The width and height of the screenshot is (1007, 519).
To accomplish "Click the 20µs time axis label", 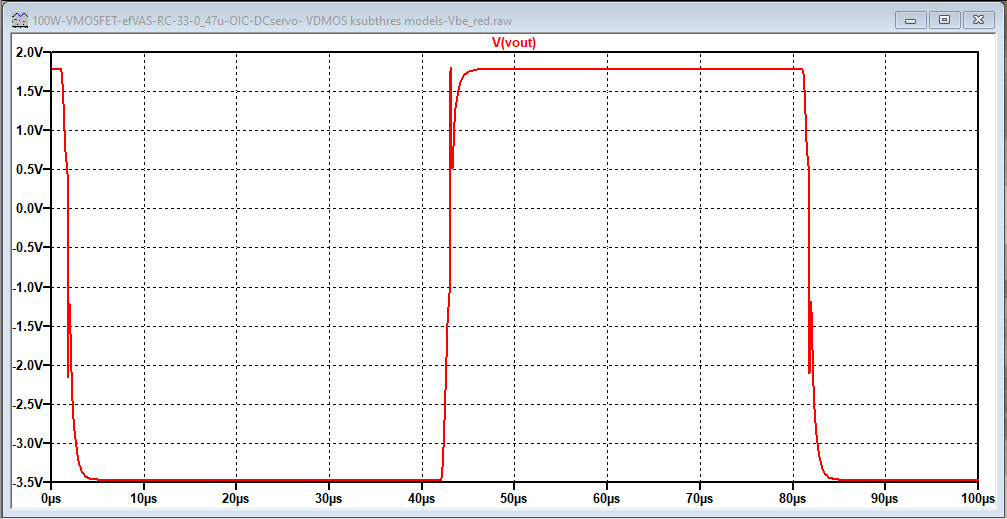I will pos(236,499).
